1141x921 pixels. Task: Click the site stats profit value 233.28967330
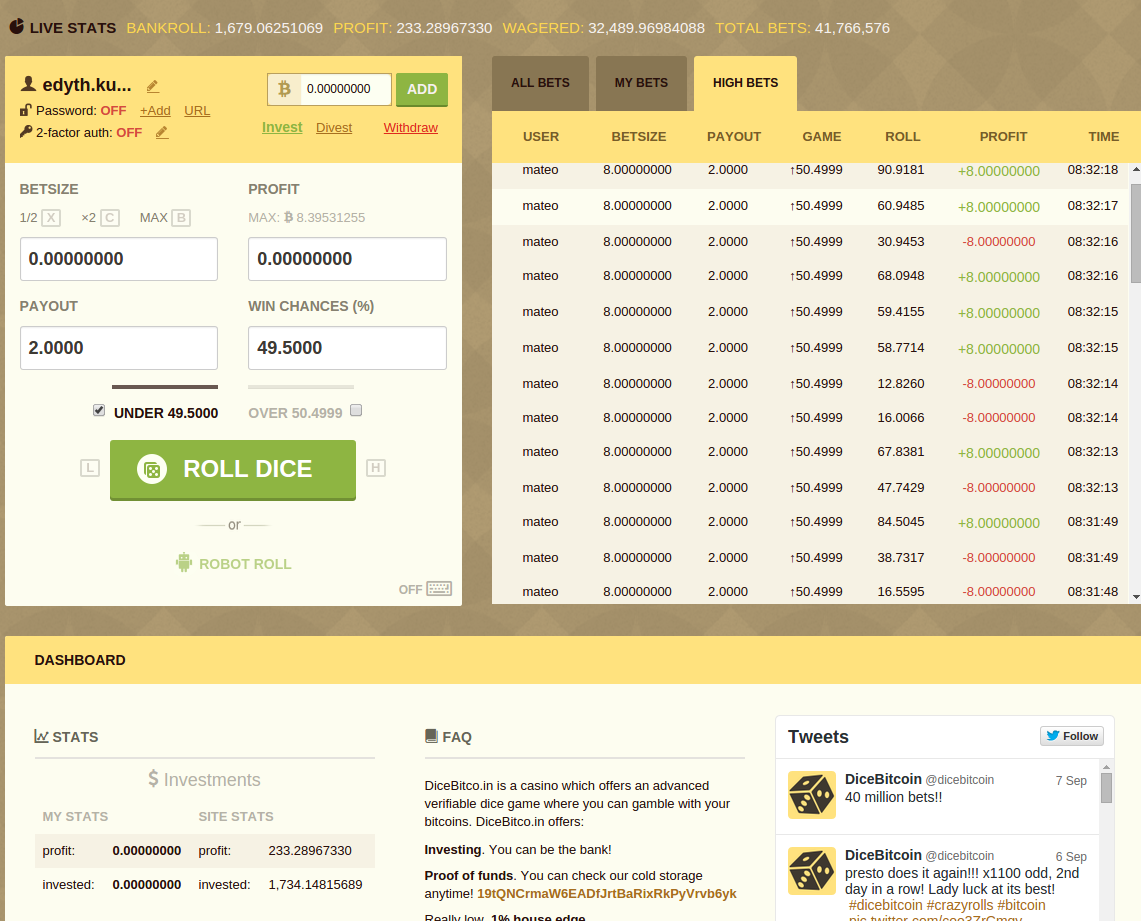click(310, 850)
